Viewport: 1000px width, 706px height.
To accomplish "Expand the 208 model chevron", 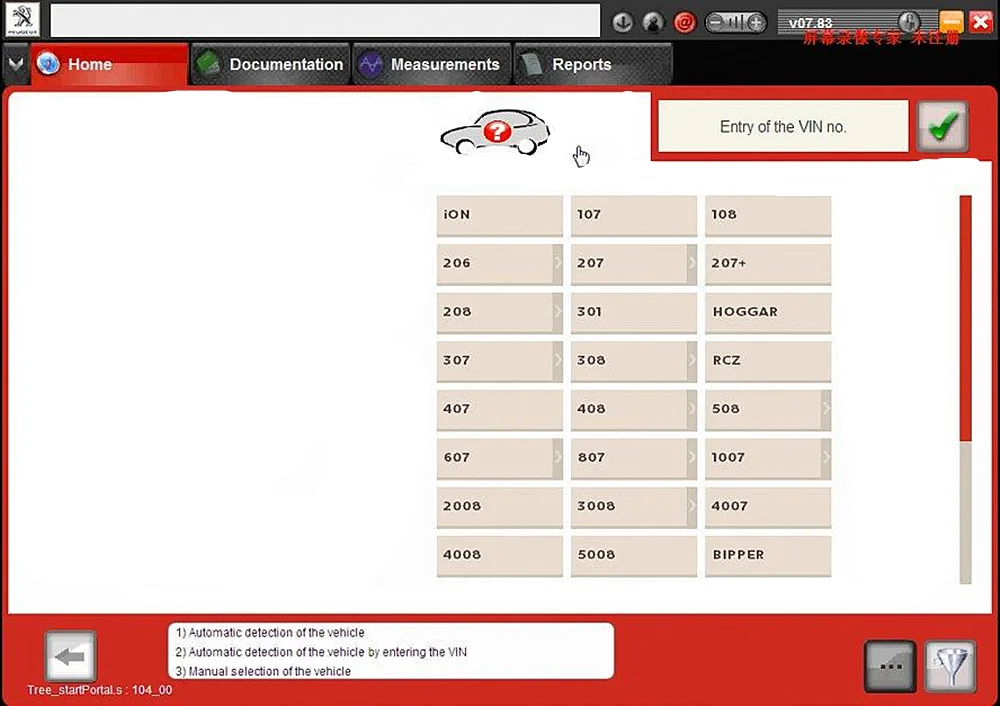I will point(557,312).
